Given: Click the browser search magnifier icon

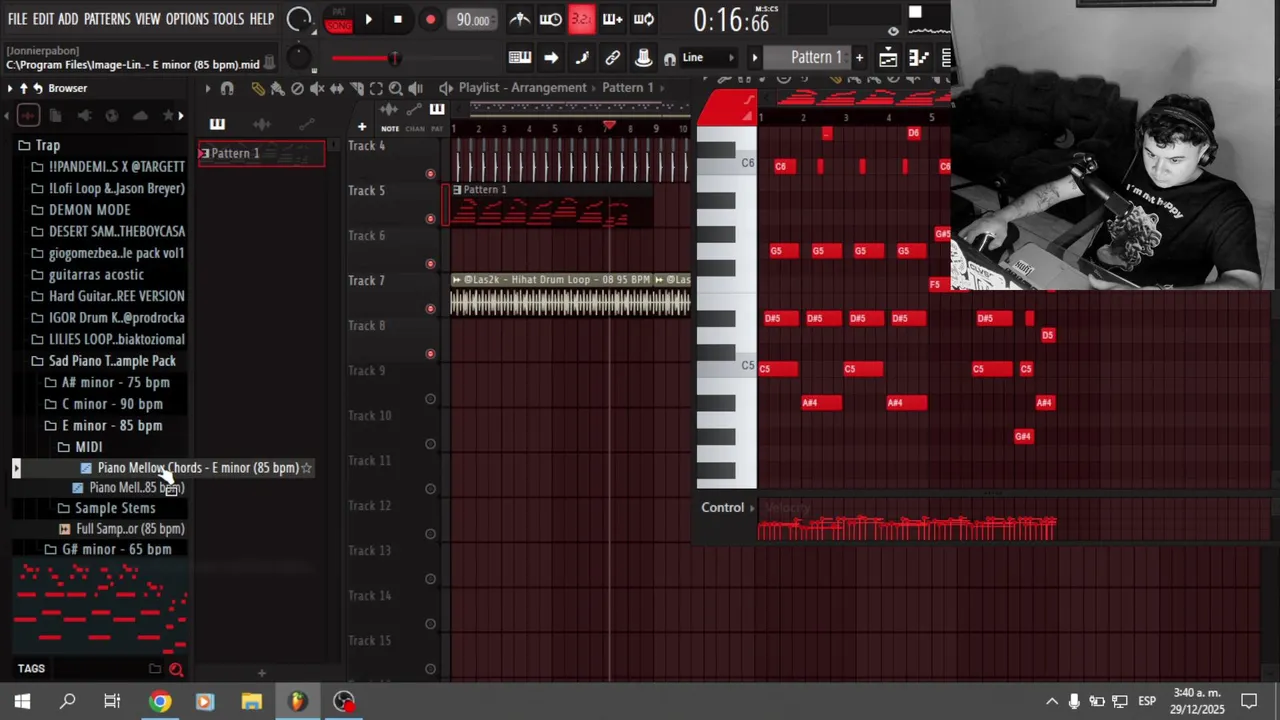Looking at the screenshot, I should [x=176, y=669].
